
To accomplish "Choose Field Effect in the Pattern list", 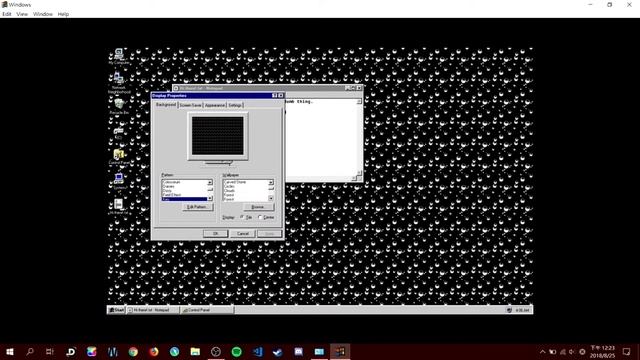I will (x=184, y=195).
